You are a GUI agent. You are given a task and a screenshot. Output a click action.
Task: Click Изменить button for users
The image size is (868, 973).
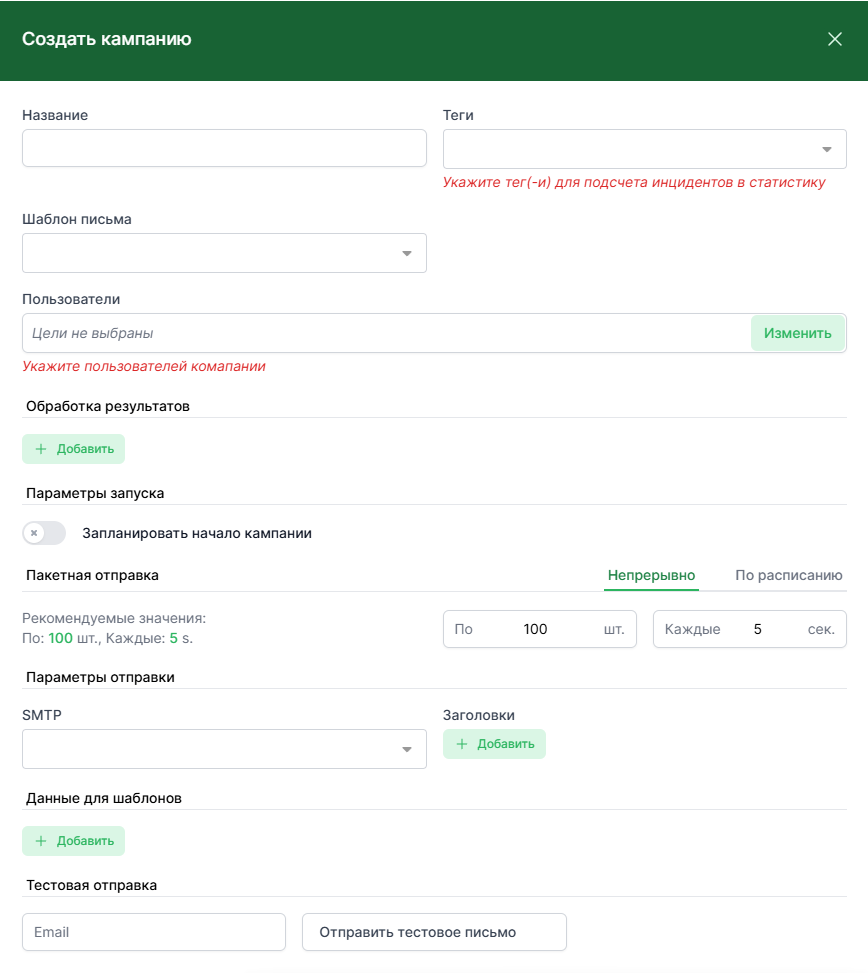click(x=797, y=333)
